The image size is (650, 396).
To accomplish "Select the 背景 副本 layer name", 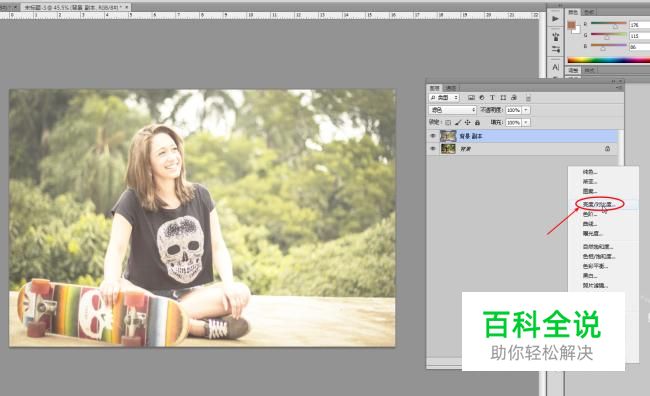I will pos(471,136).
